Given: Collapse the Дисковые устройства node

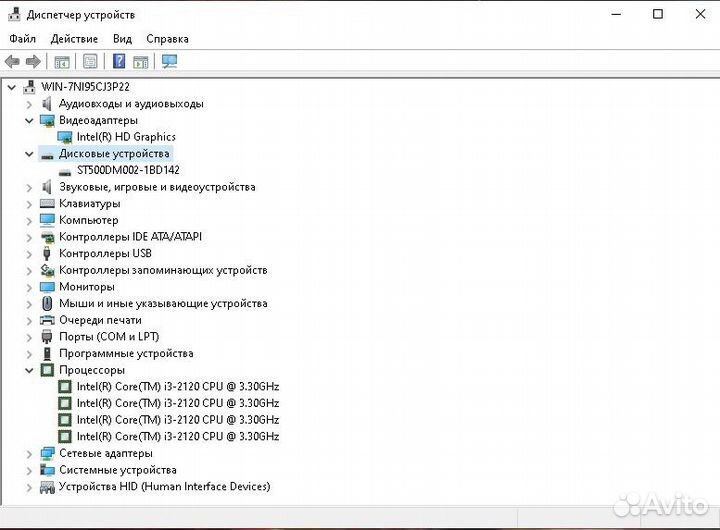Looking at the screenshot, I should point(29,154).
